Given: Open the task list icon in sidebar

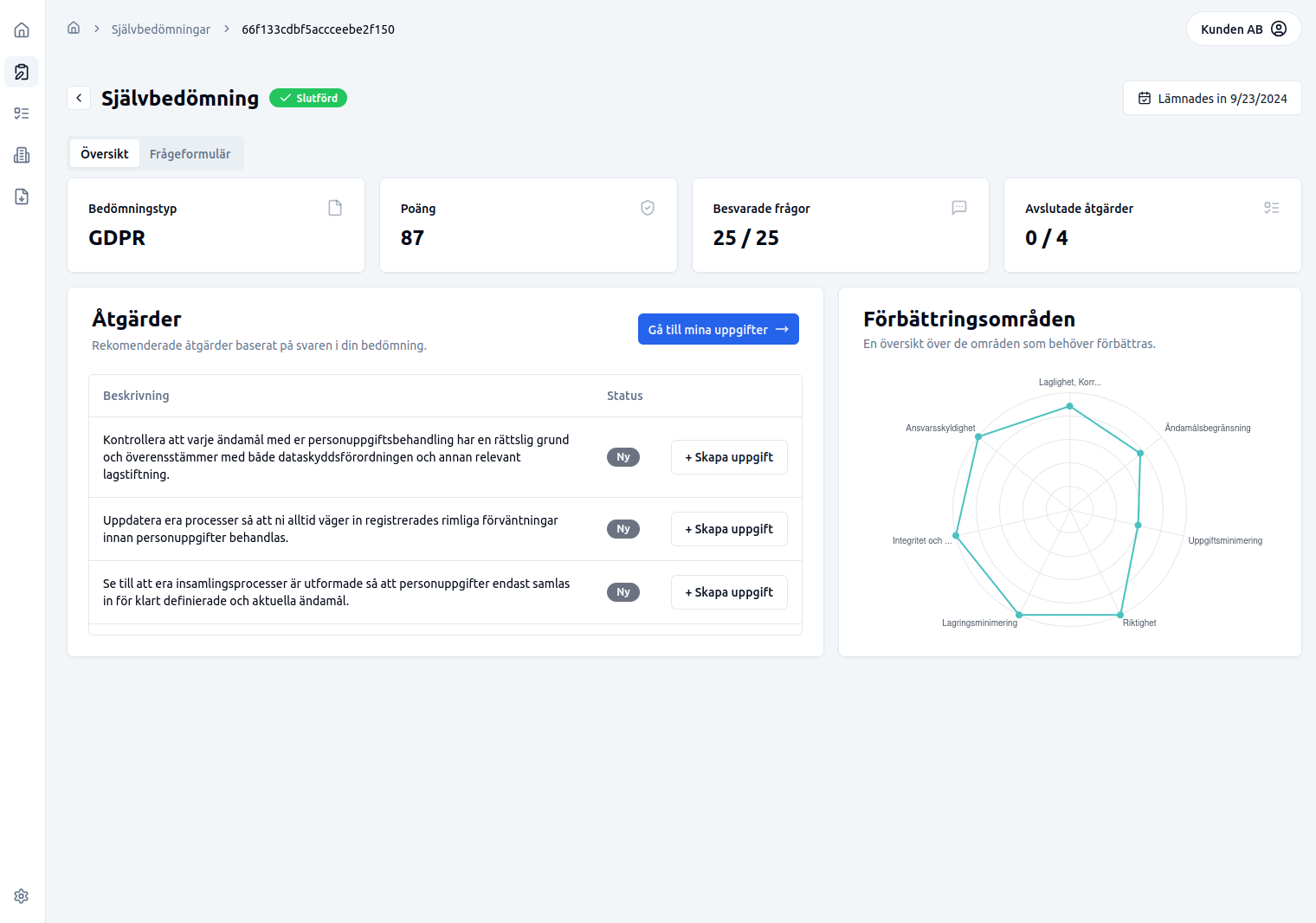Looking at the screenshot, I should (22, 113).
